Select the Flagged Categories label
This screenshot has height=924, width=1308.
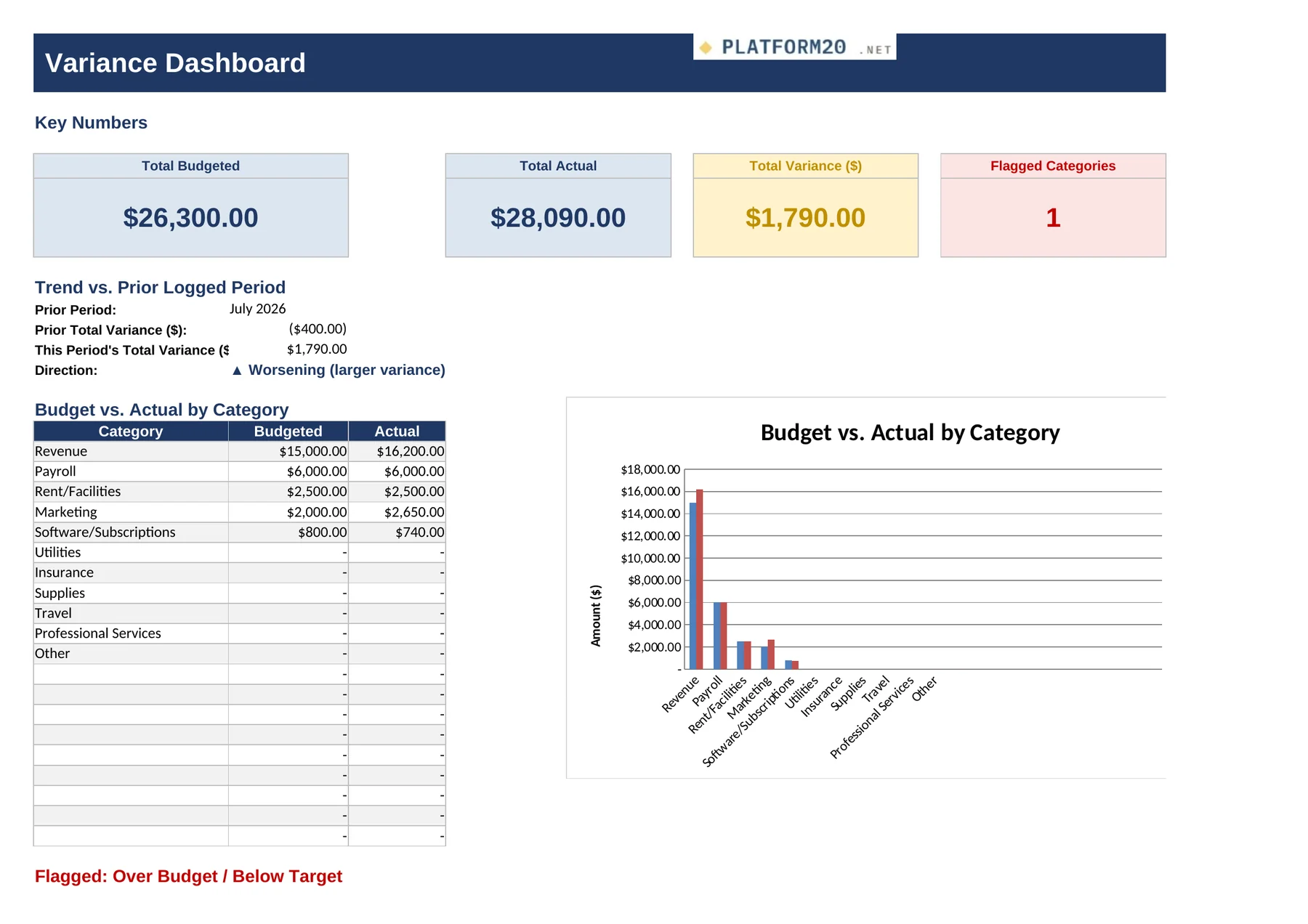click(1053, 166)
